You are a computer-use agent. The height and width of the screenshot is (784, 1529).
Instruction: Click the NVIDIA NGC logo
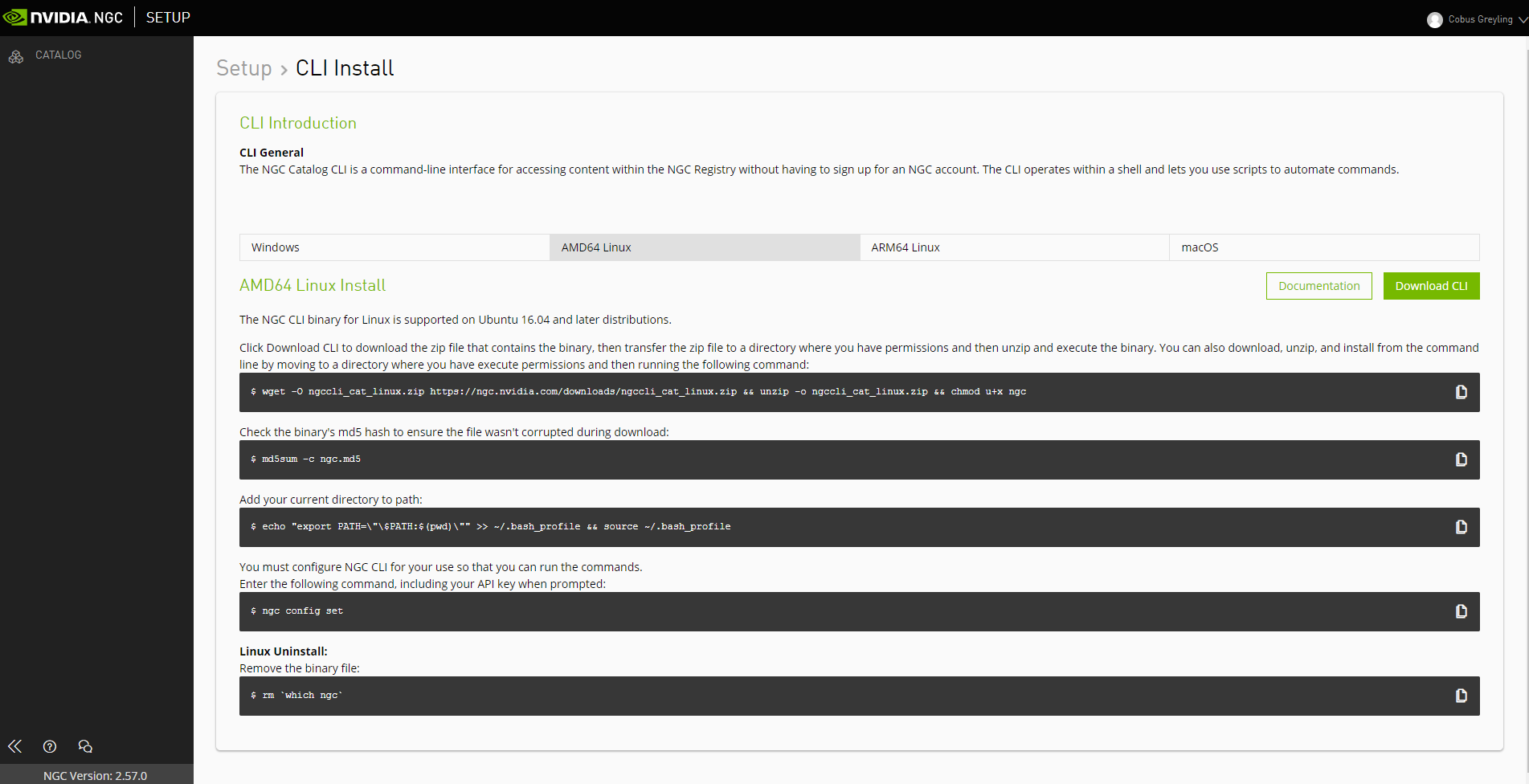tap(63, 18)
